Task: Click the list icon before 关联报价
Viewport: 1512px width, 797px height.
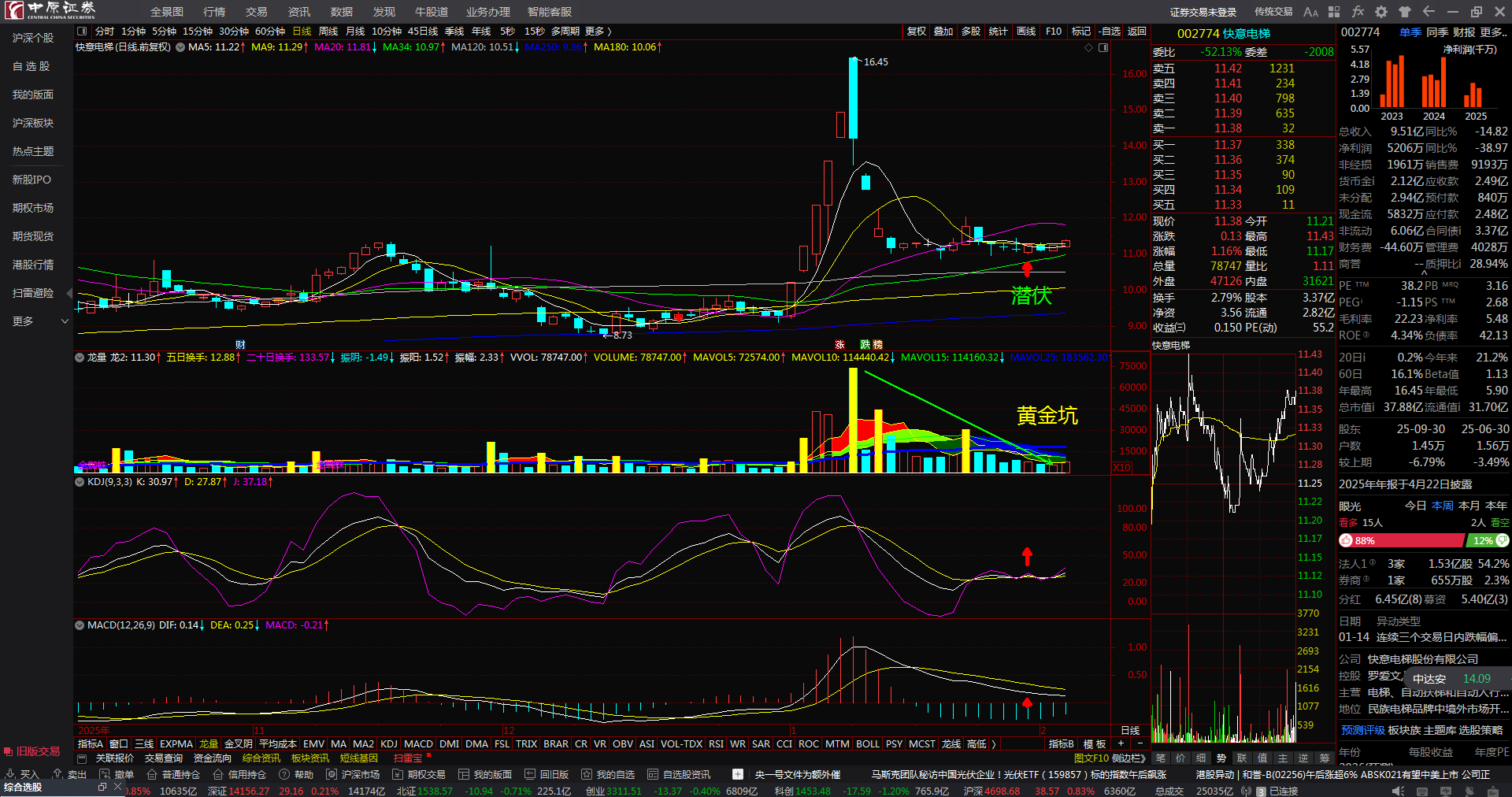Action: tap(82, 758)
